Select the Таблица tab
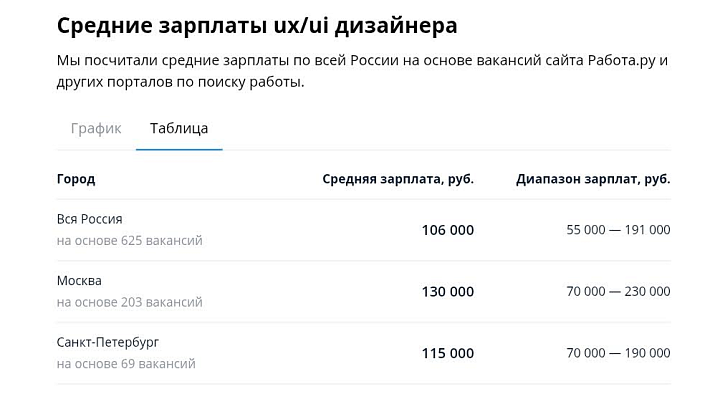This screenshot has width=720, height=394. (x=179, y=129)
